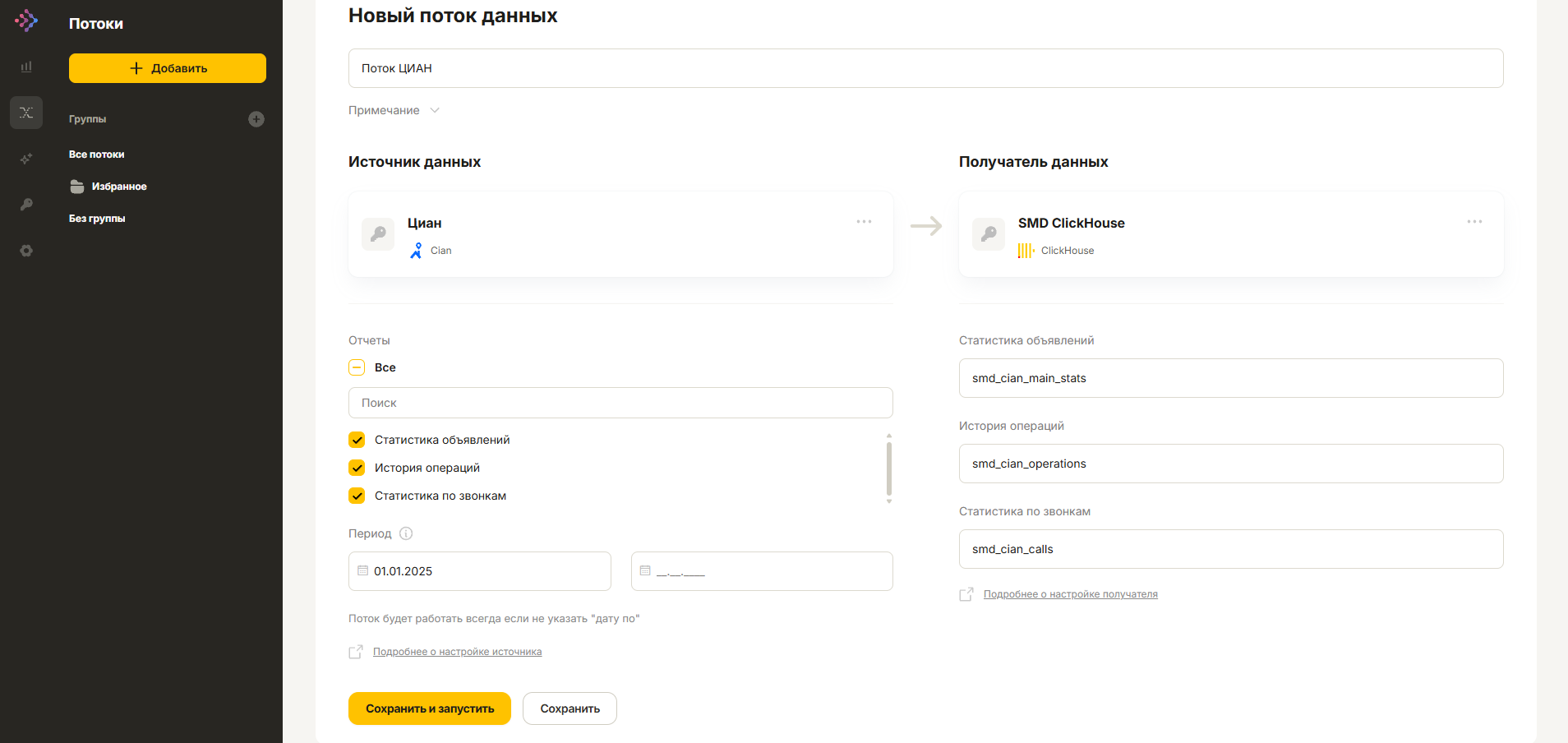Image resolution: width=1568 pixels, height=743 pixels.
Task: Edit the smd_cian_operations table field
Action: pyautogui.click(x=1231, y=464)
